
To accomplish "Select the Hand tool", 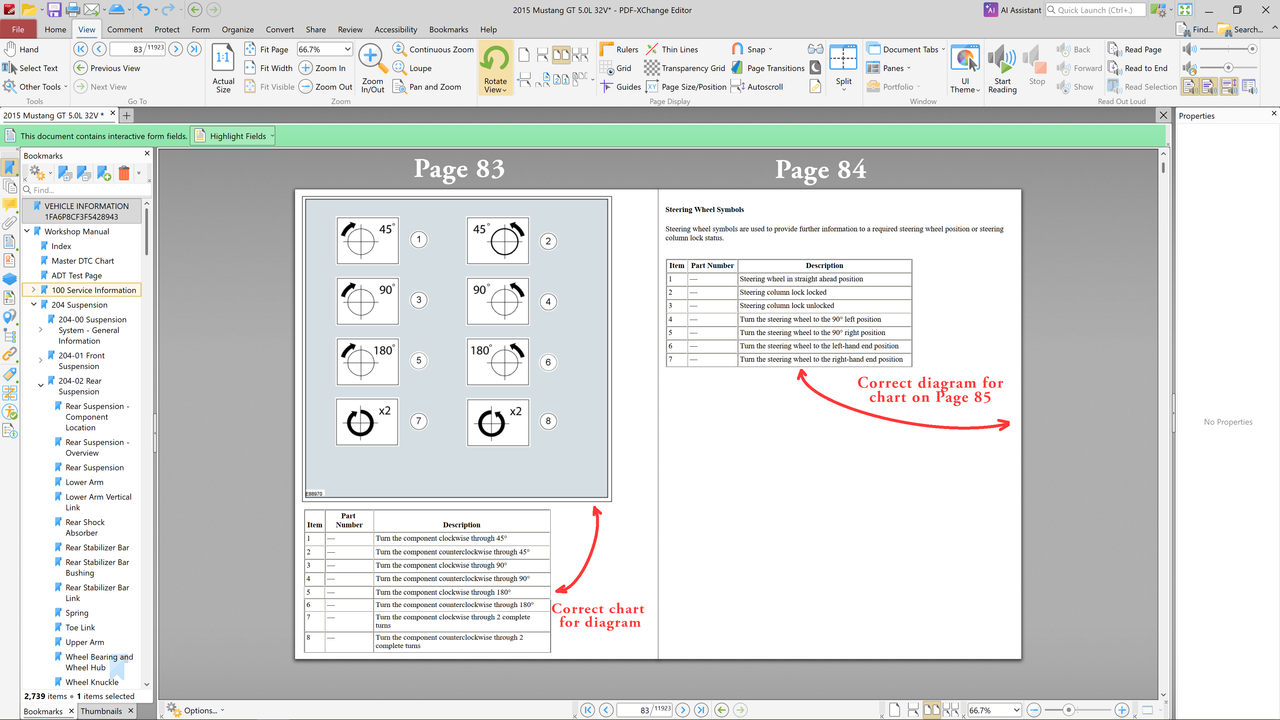I will [22, 49].
